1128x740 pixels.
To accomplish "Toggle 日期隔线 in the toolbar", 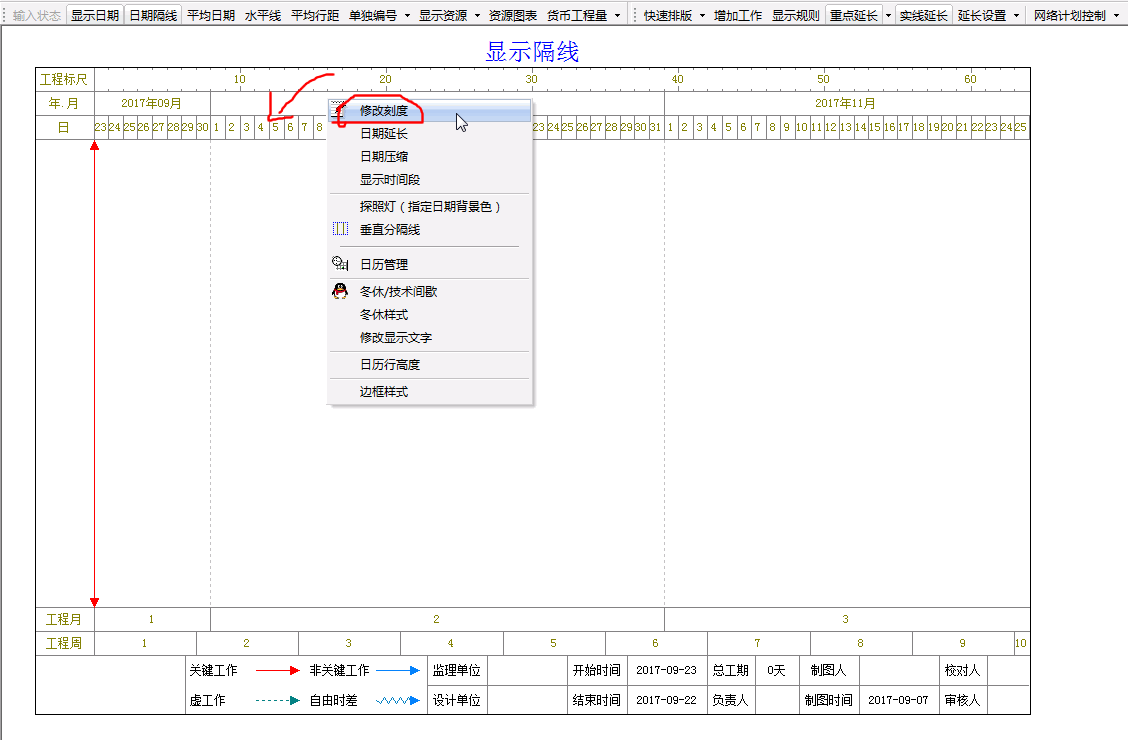I will click(153, 16).
